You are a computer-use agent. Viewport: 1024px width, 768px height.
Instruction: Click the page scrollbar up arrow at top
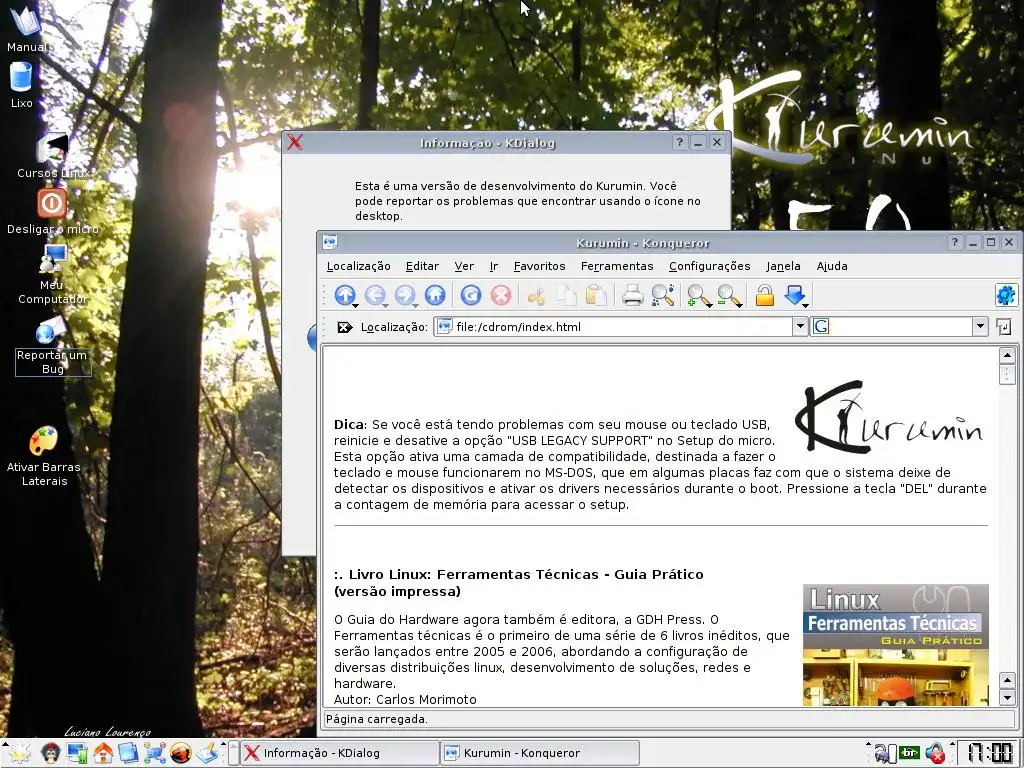[x=1006, y=356]
